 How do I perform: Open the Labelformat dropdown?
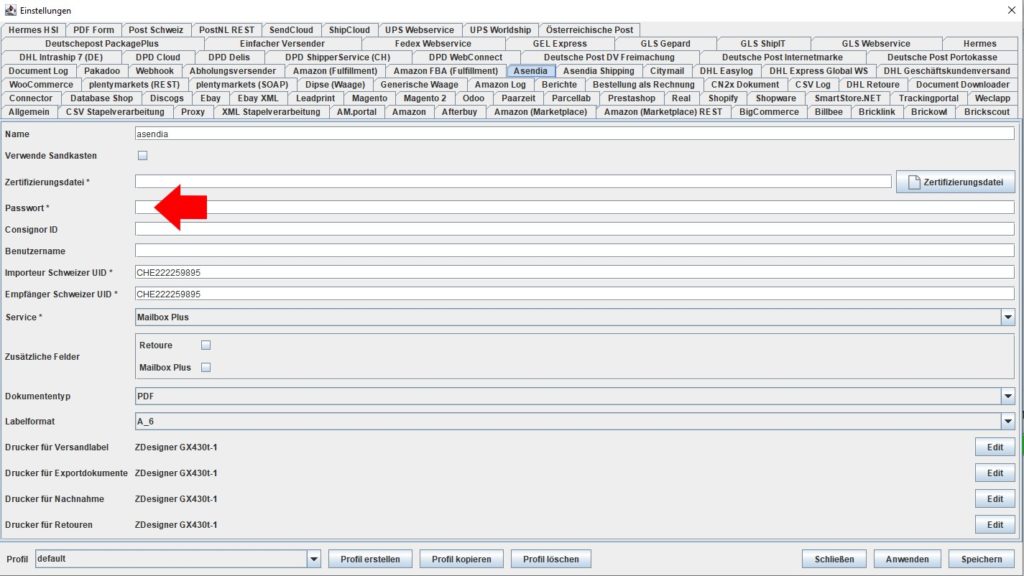coord(1008,422)
